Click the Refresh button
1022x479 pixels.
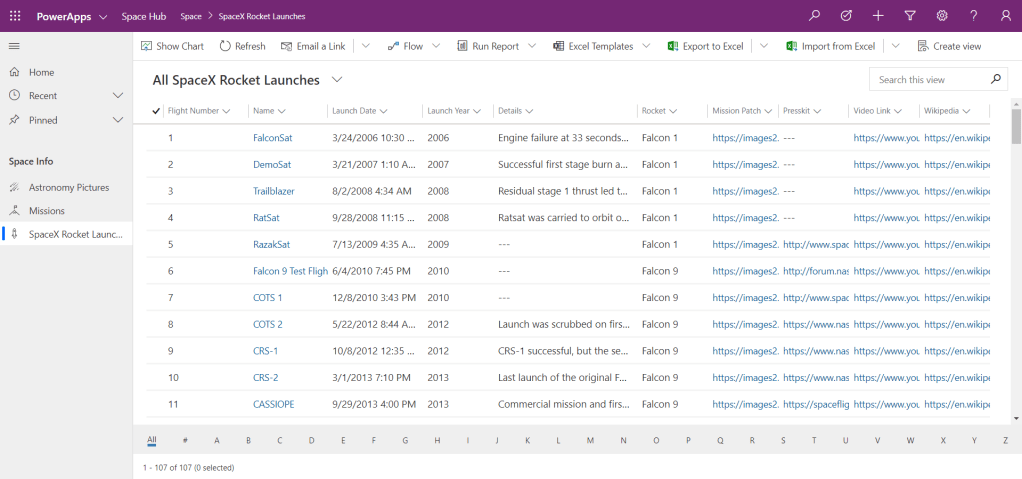[x=242, y=46]
